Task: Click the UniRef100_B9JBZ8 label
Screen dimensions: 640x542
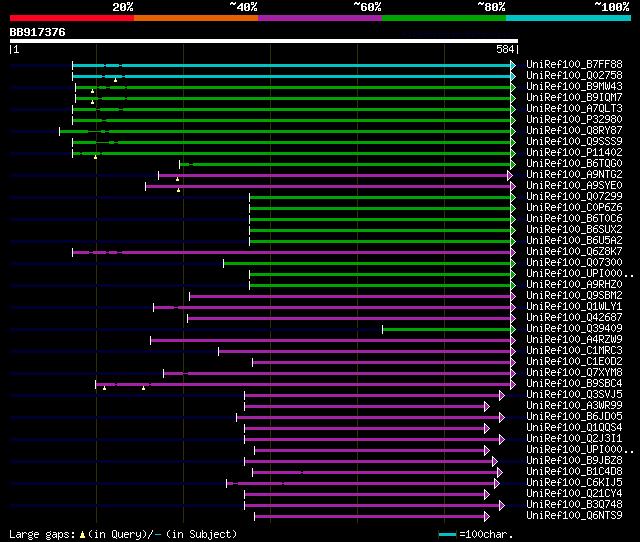Action: tap(574, 461)
